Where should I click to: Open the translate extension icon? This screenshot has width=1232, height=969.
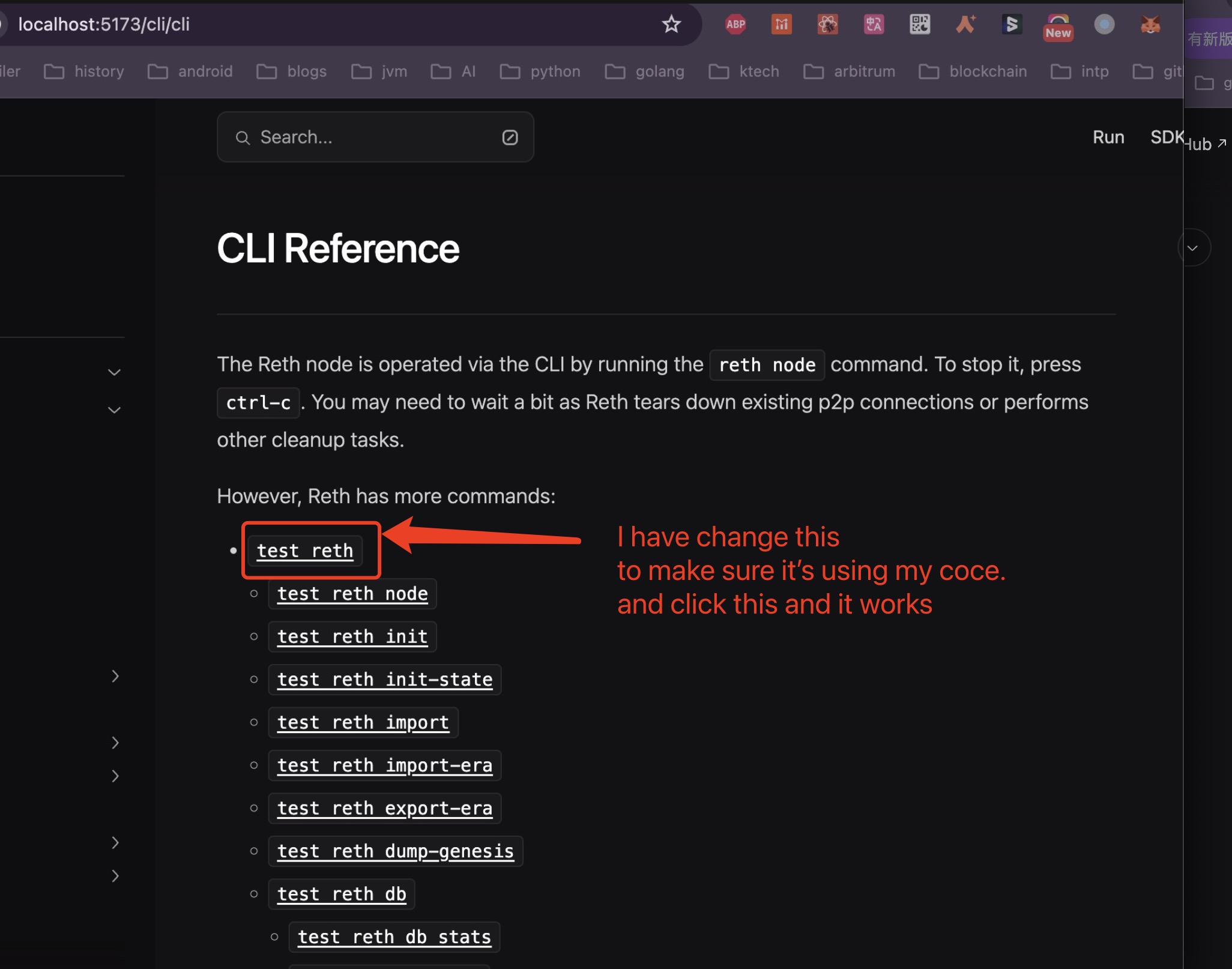click(874, 24)
